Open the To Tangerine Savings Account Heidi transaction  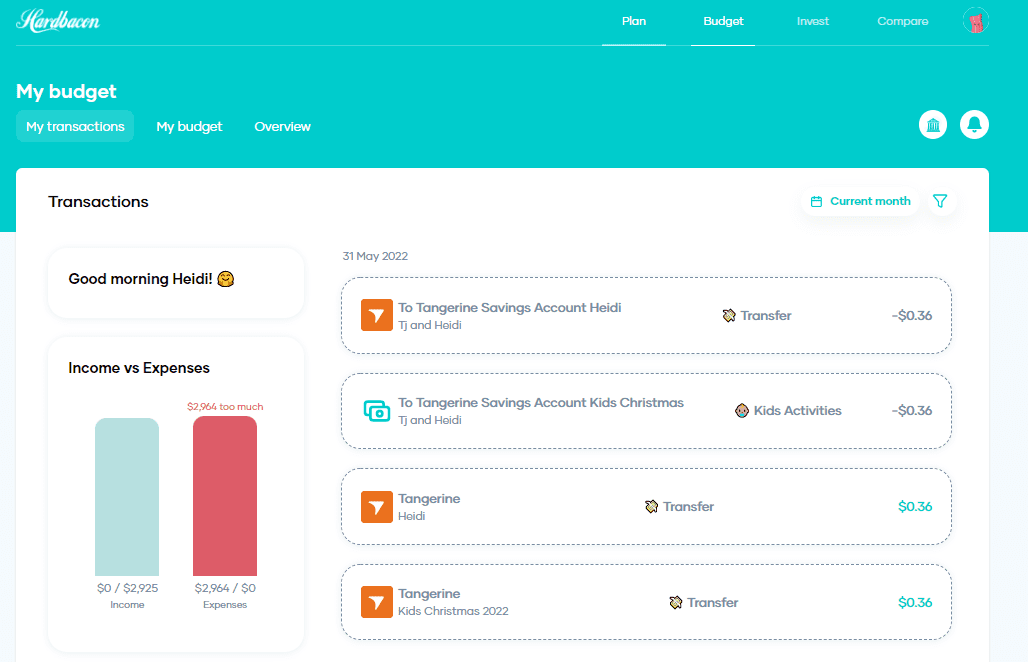[x=646, y=315]
